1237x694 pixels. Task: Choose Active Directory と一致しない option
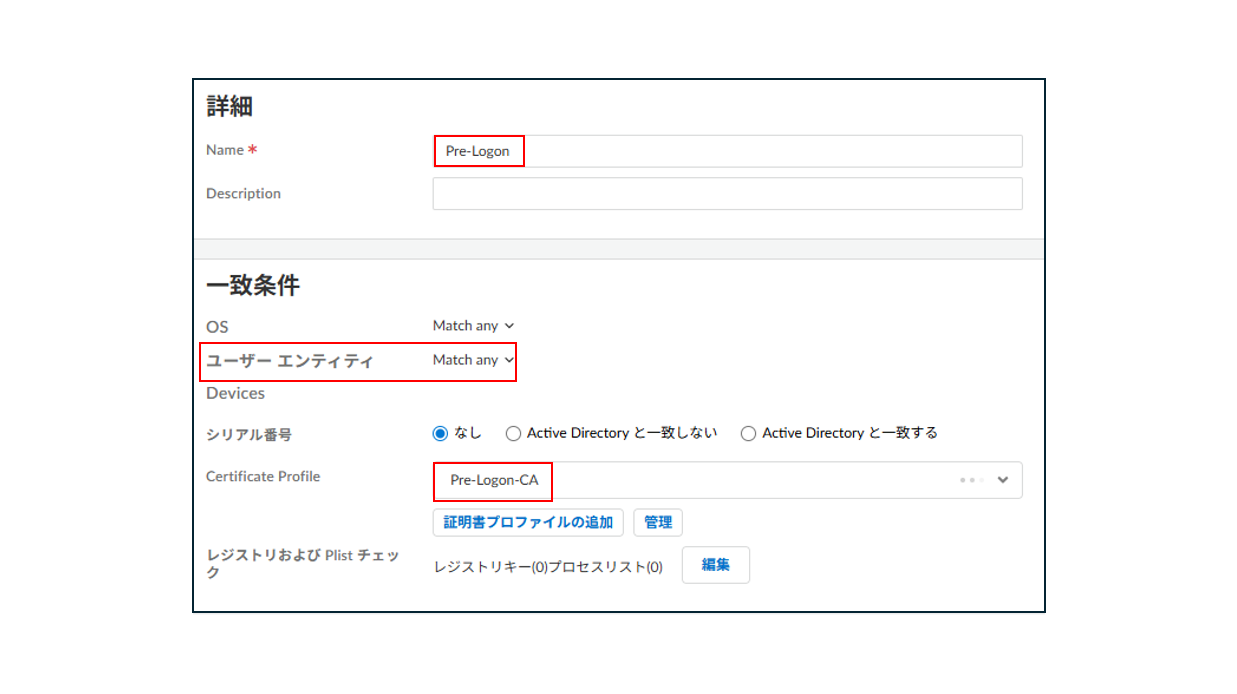click(x=514, y=434)
